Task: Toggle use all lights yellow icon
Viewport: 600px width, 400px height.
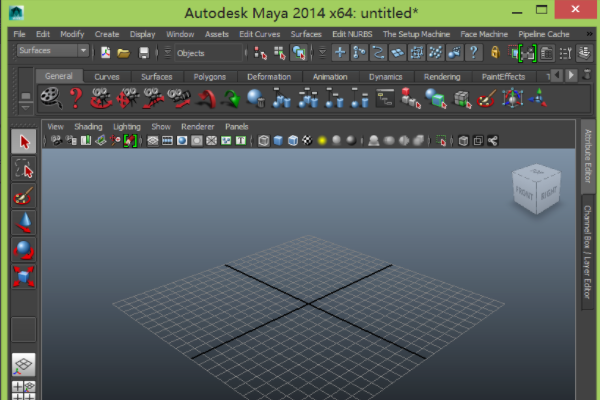Action: [322, 140]
